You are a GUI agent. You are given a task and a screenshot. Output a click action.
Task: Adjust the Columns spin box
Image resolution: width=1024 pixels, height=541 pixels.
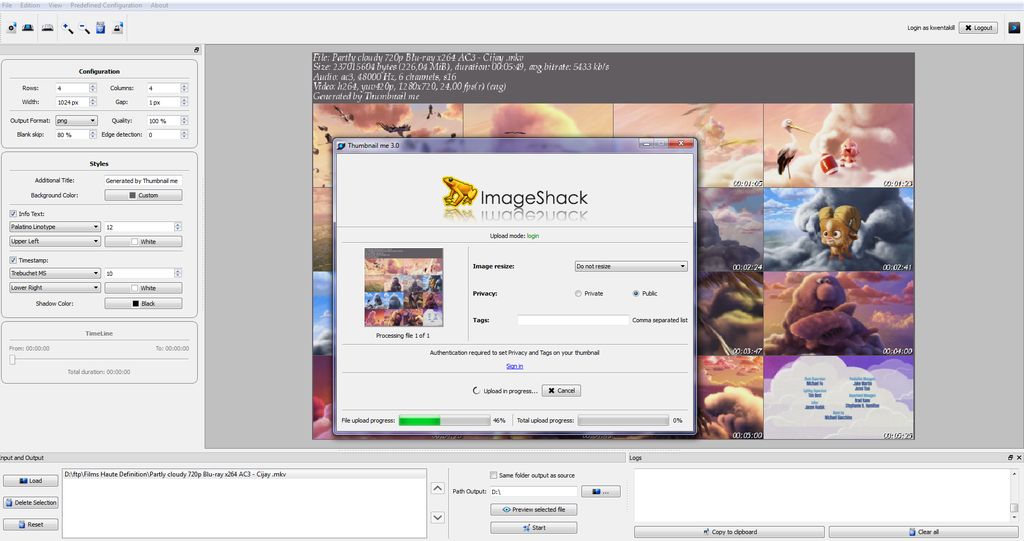point(168,88)
